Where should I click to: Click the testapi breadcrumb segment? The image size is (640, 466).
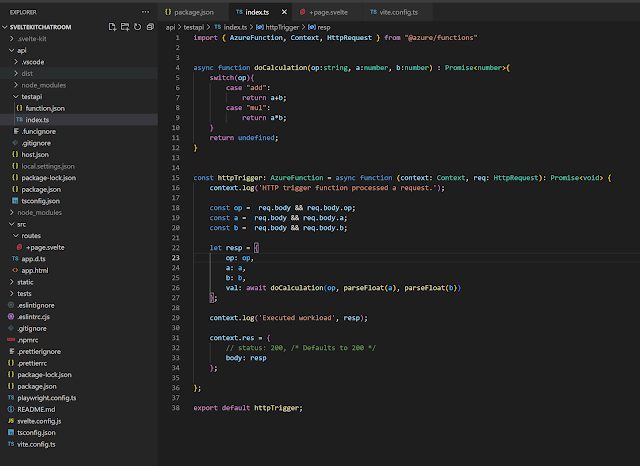193,27
